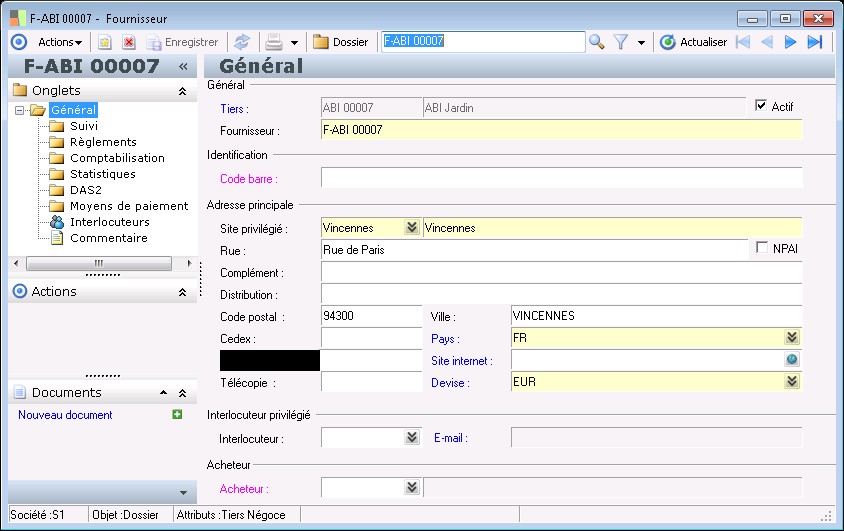Click the printer icon

[273, 42]
